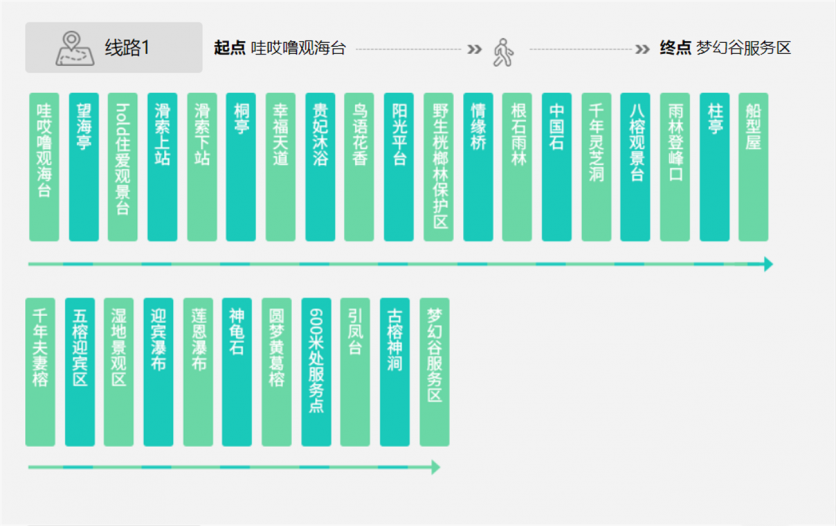Choose the 中国石 stop
836x526 pixels.
click(x=557, y=167)
